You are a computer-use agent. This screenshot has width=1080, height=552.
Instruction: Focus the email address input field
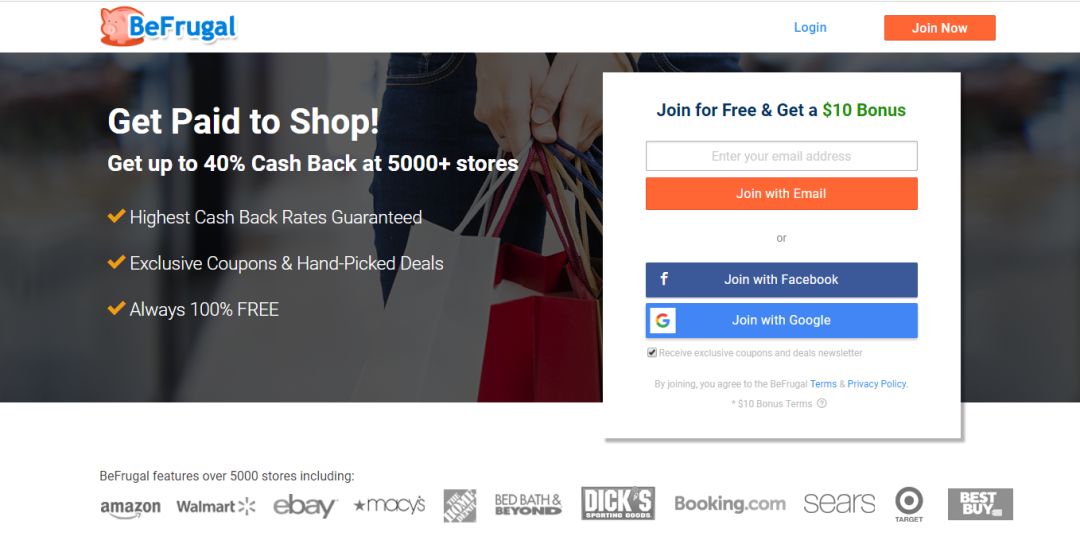(781, 156)
